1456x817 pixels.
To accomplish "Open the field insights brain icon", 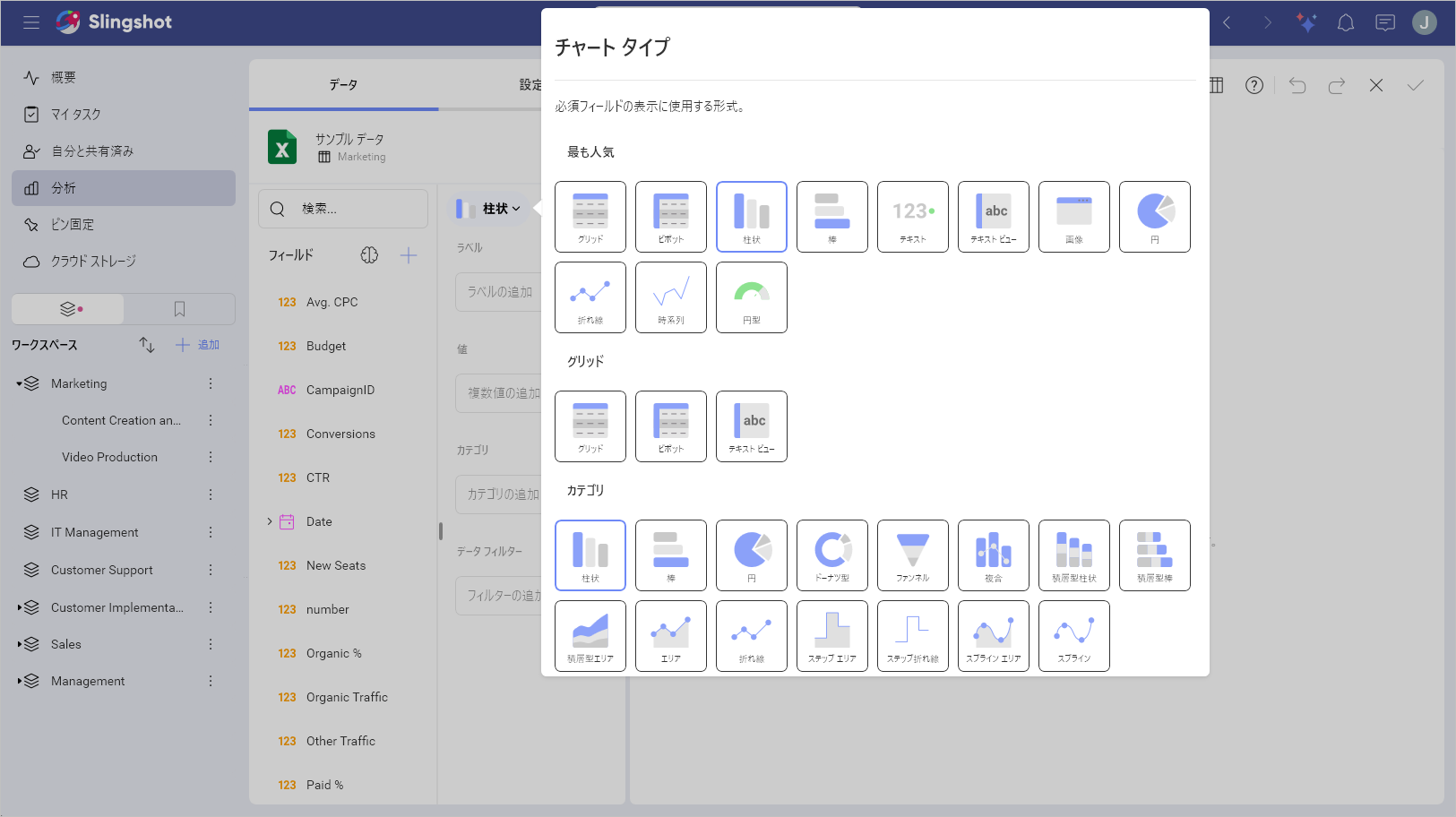I will click(369, 255).
